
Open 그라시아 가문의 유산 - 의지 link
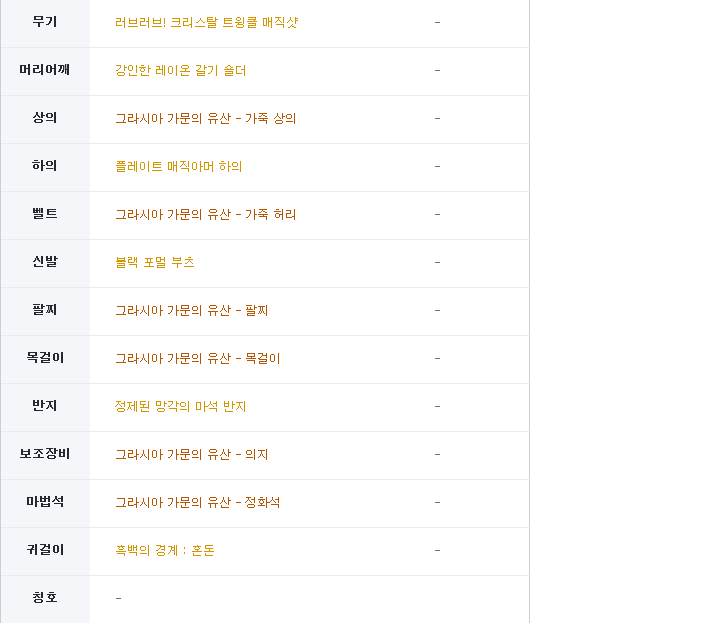(191, 455)
